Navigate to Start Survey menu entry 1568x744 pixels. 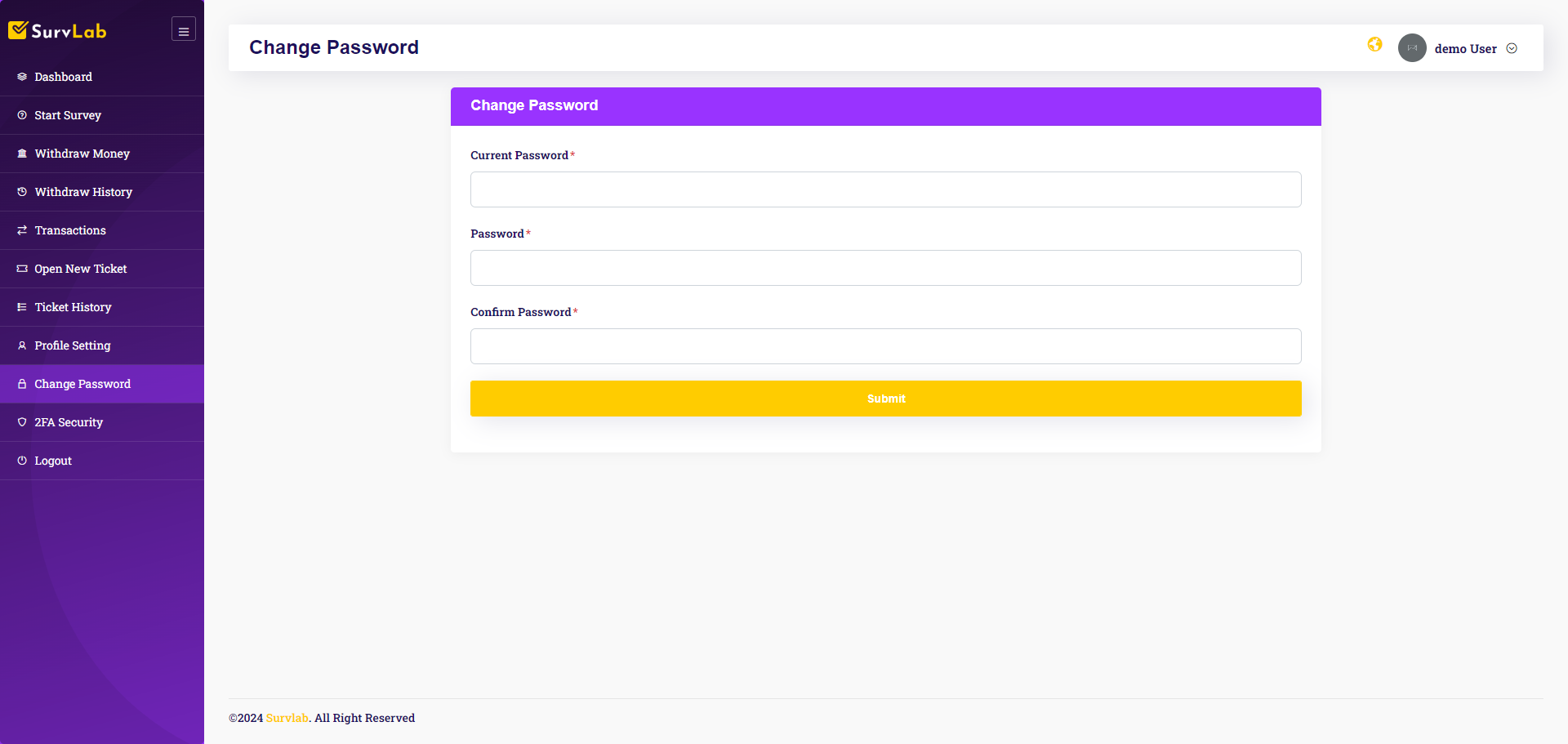(x=68, y=114)
